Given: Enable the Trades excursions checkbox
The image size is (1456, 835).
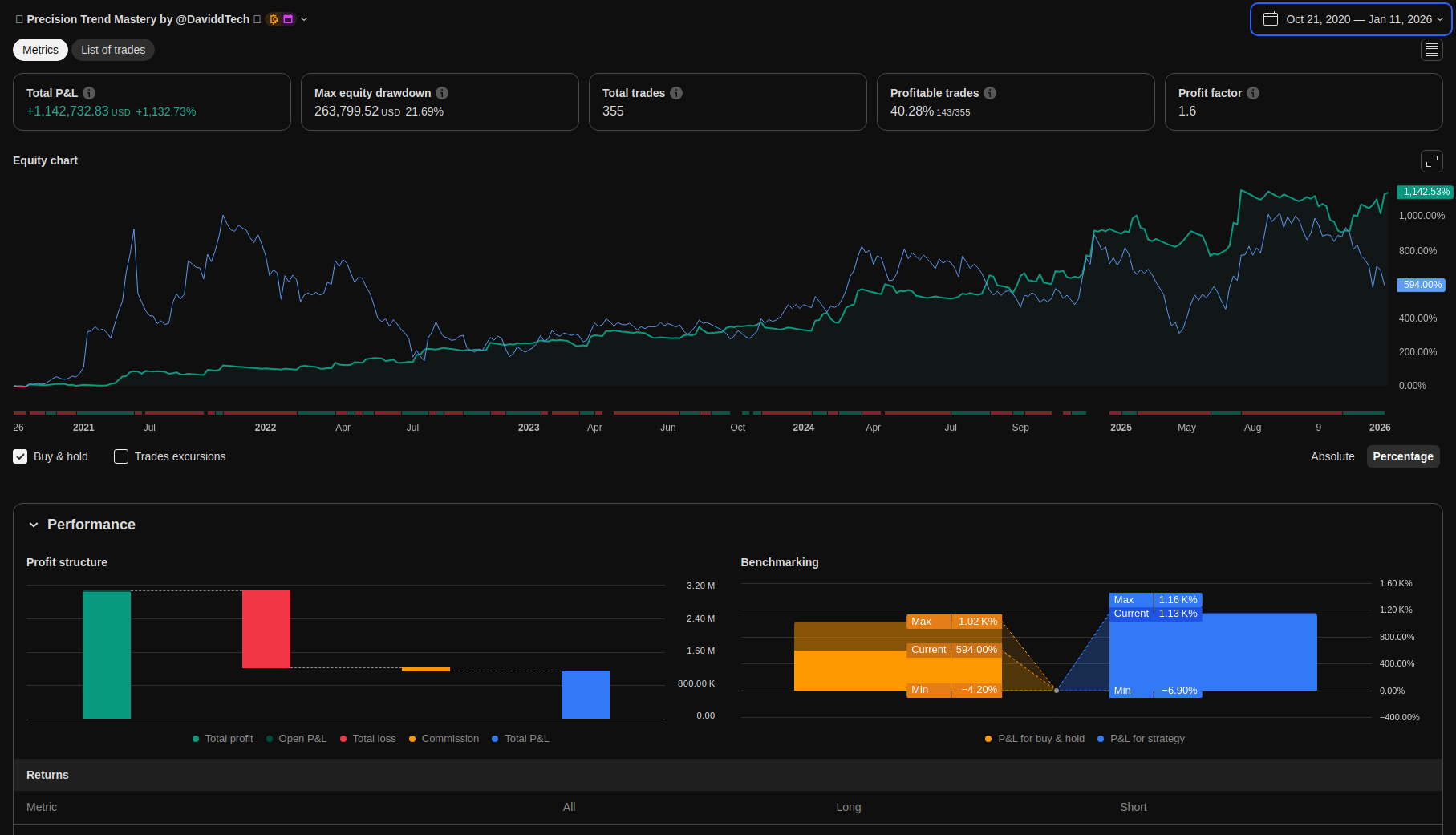Looking at the screenshot, I should (x=121, y=456).
